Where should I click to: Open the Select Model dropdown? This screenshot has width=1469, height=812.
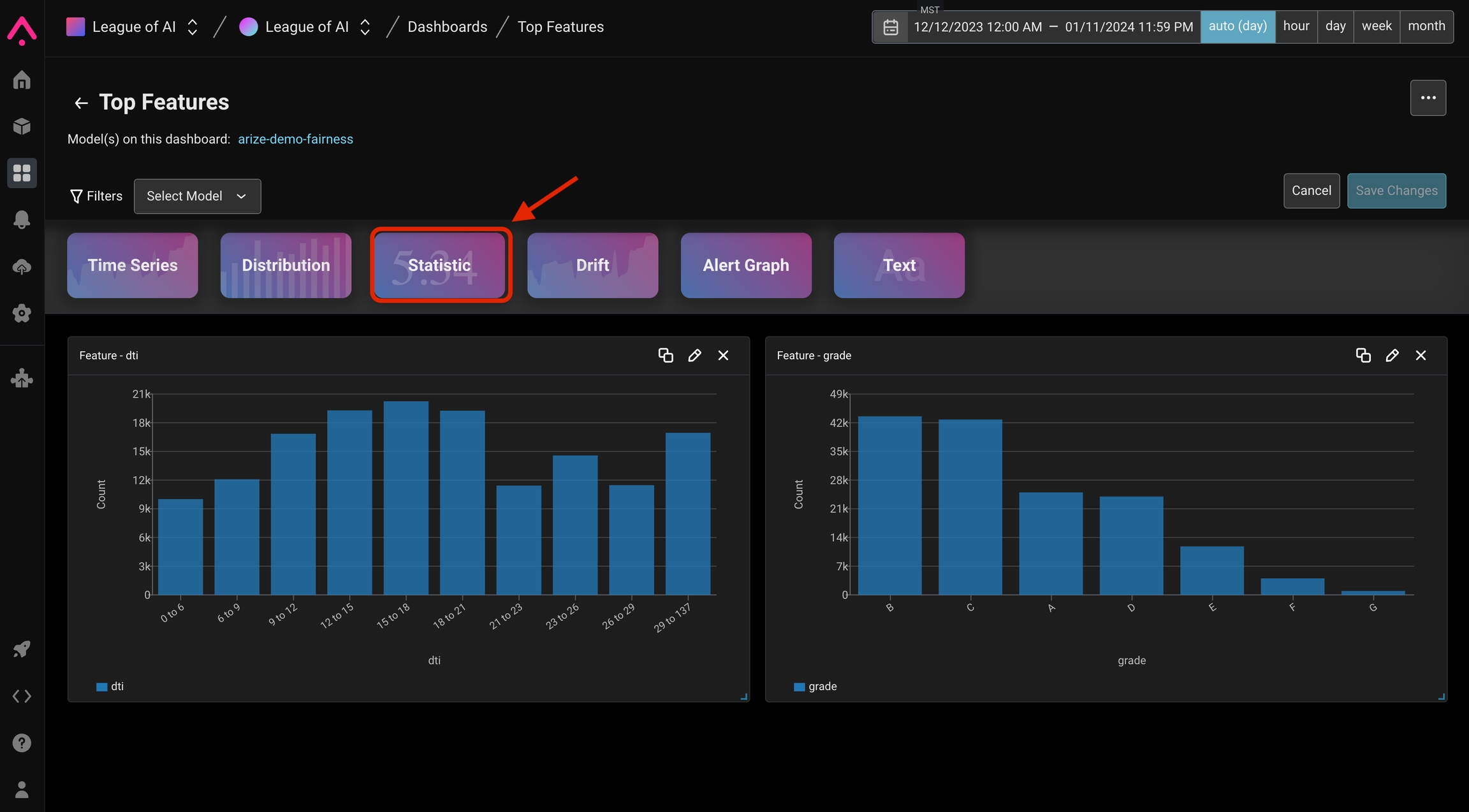197,196
